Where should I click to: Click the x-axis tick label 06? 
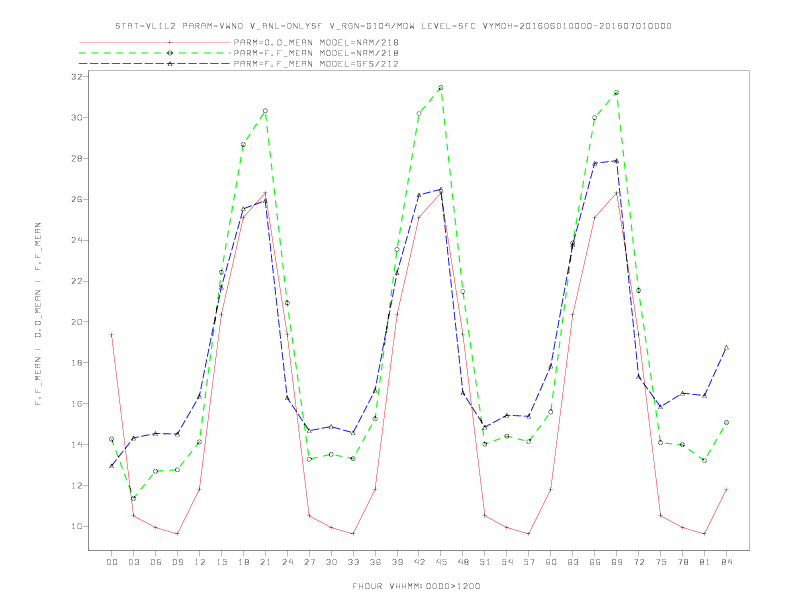[156, 562]
